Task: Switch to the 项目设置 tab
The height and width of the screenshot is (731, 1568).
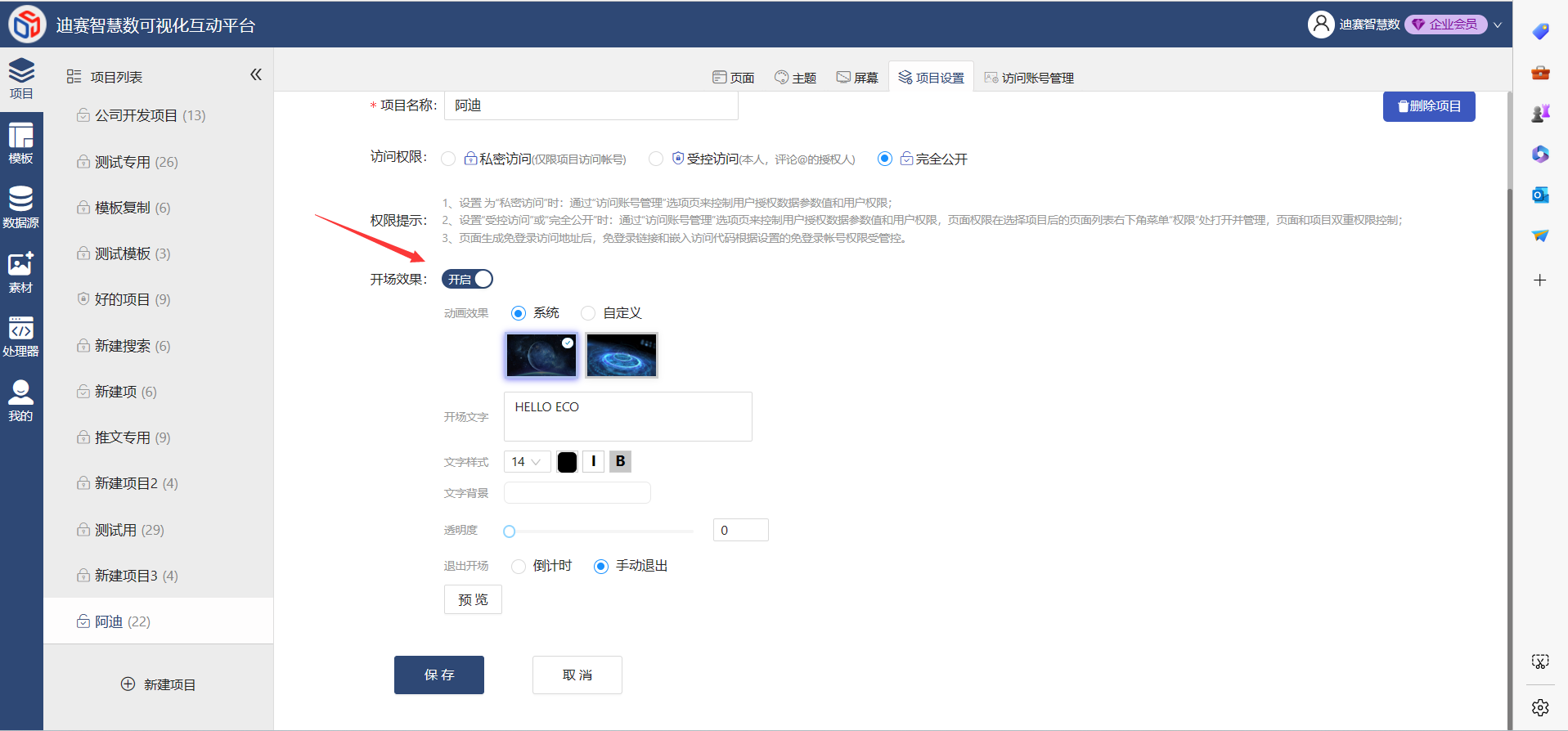Action: tap(932, 78)
